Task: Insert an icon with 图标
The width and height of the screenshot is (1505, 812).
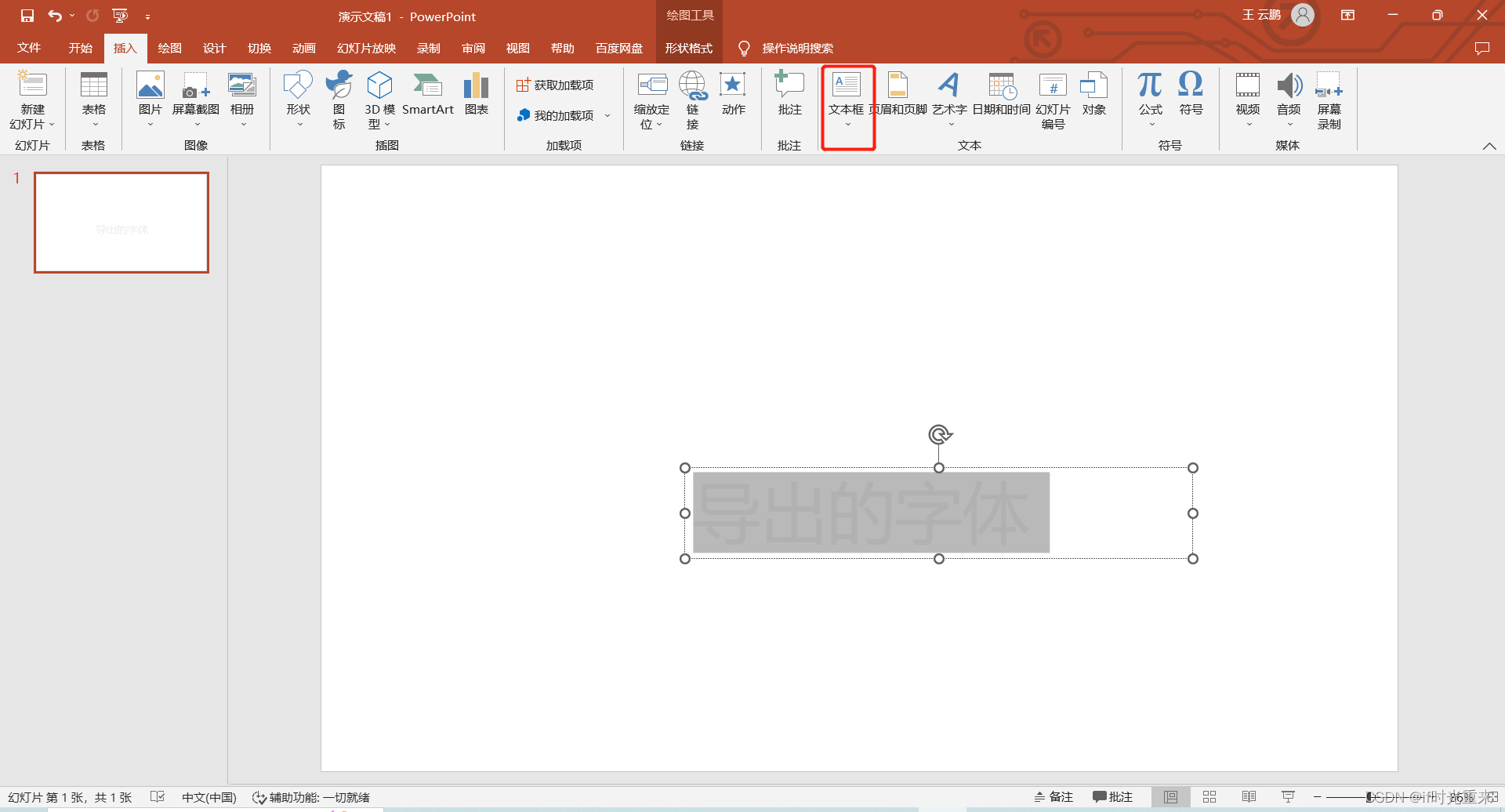Action: coord(339,100)
